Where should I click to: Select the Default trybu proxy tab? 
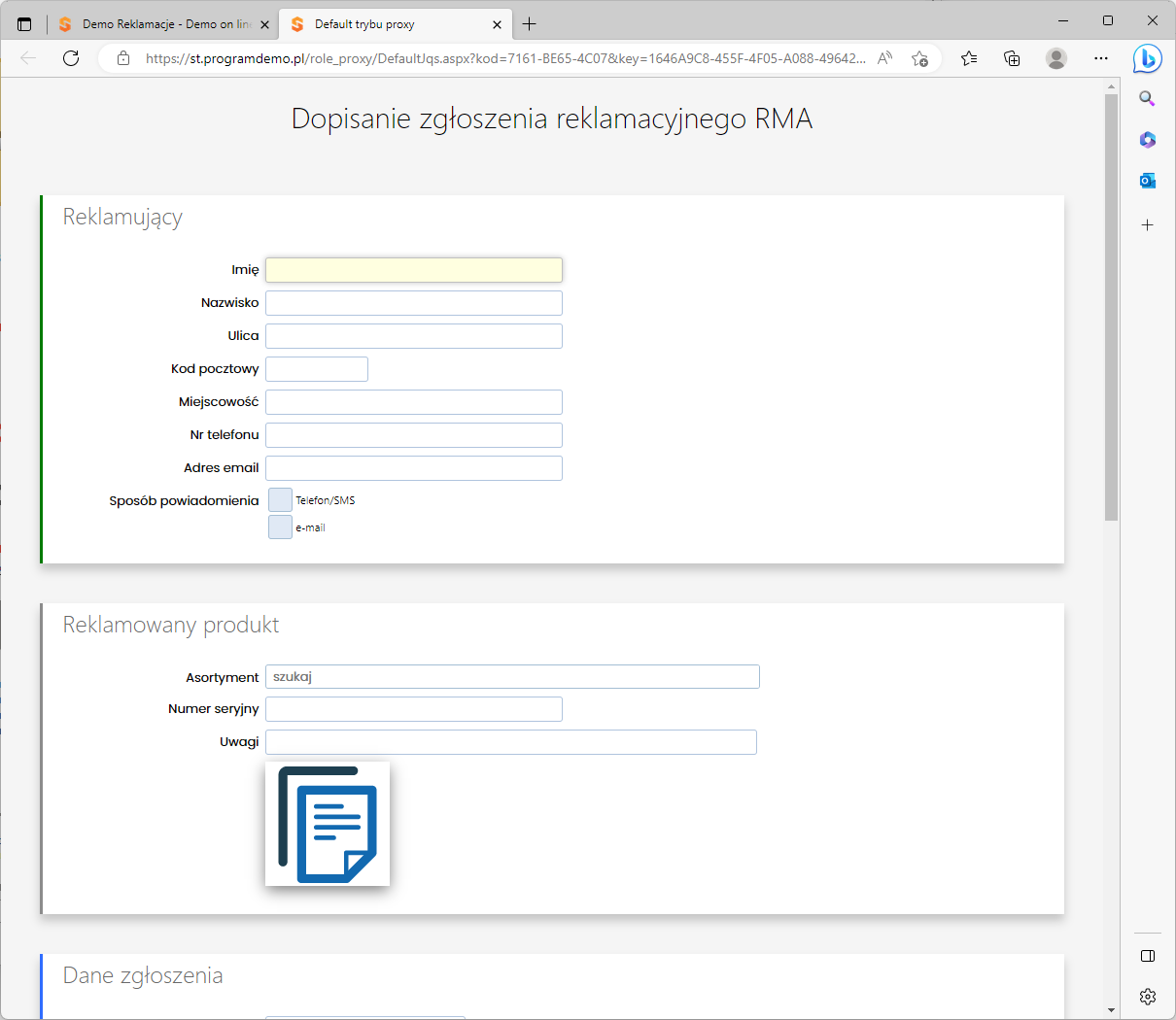click(389, 24)
